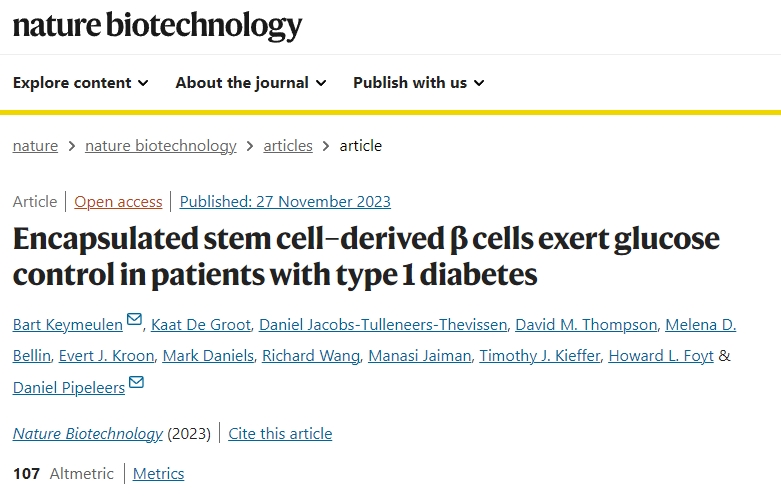
Task: Click the Nature Biotechnology journal citation link
Action: pyautogui.click(x=87, y=433)
